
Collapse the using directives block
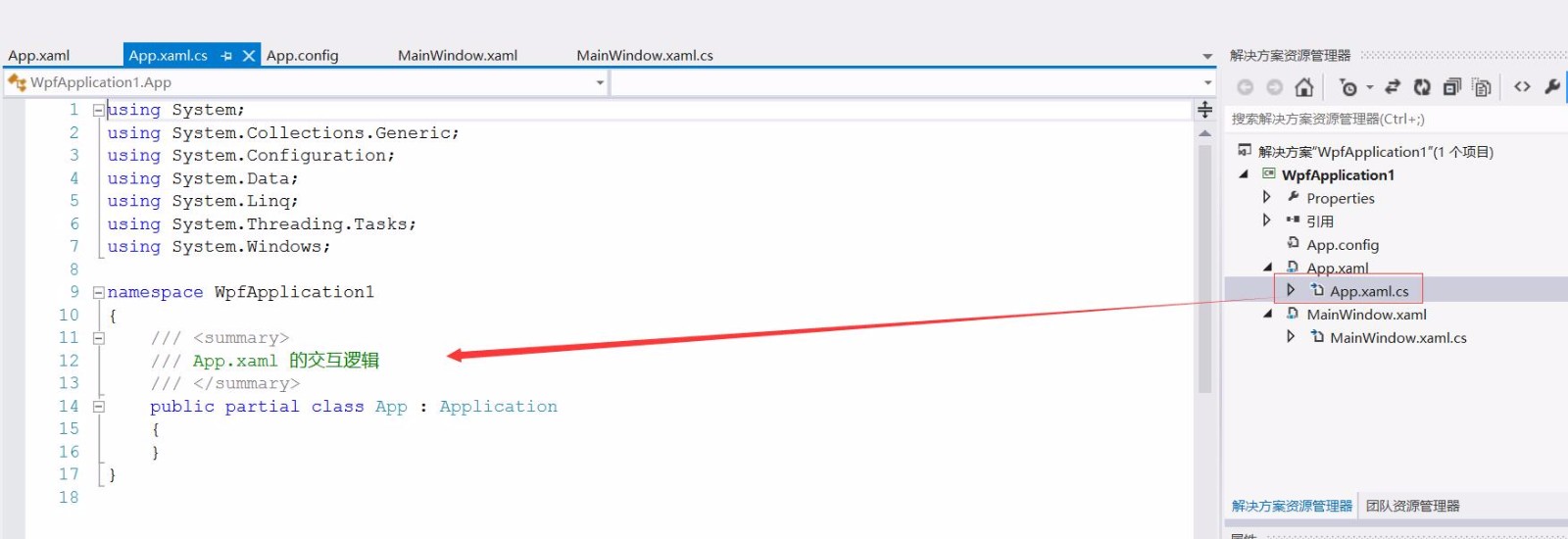(x=98, y=111)
